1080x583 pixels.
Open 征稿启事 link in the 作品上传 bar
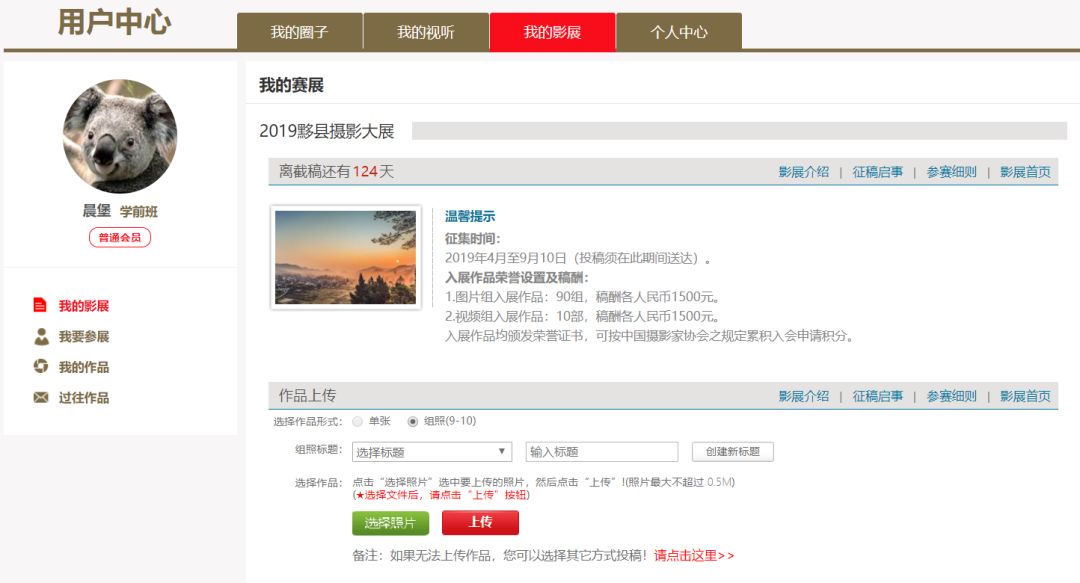coord(878,396)
